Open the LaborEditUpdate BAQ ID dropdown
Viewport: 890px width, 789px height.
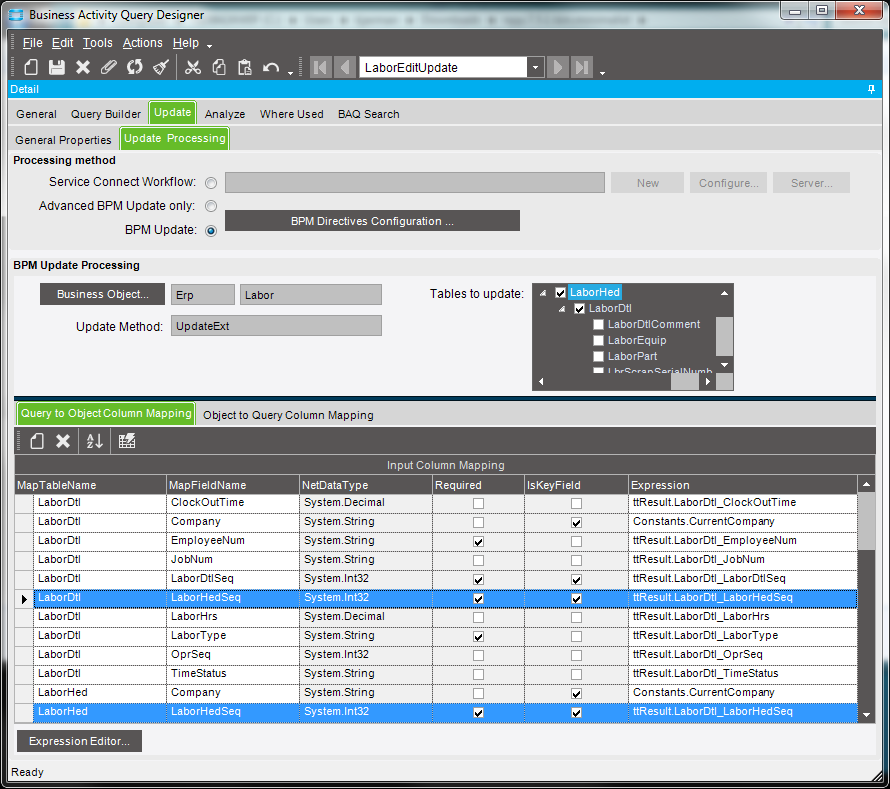coord(535,68)
